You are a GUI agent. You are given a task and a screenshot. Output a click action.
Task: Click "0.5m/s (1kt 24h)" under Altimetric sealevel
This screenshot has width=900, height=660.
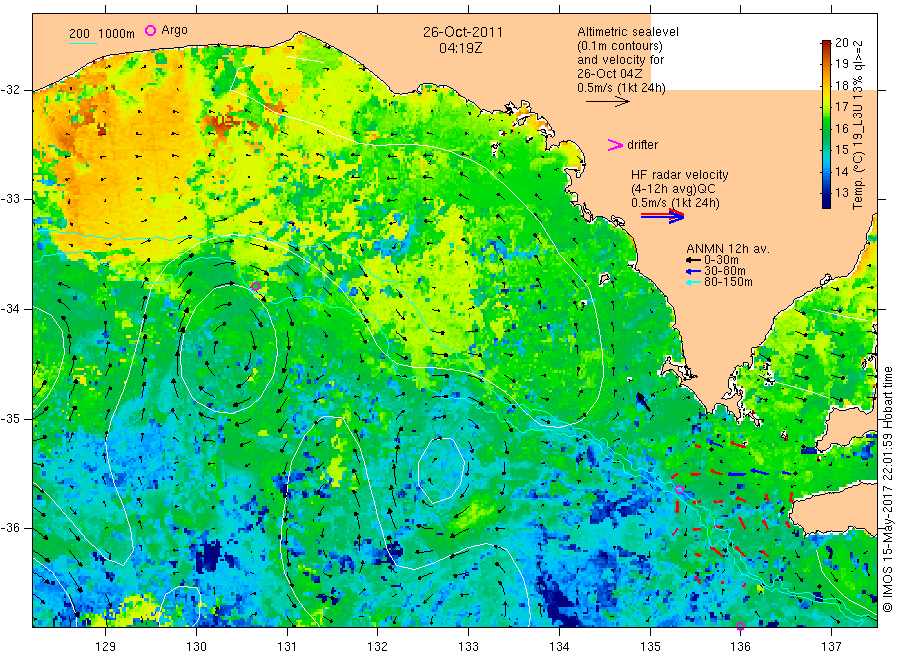click(x=622, y=88)
